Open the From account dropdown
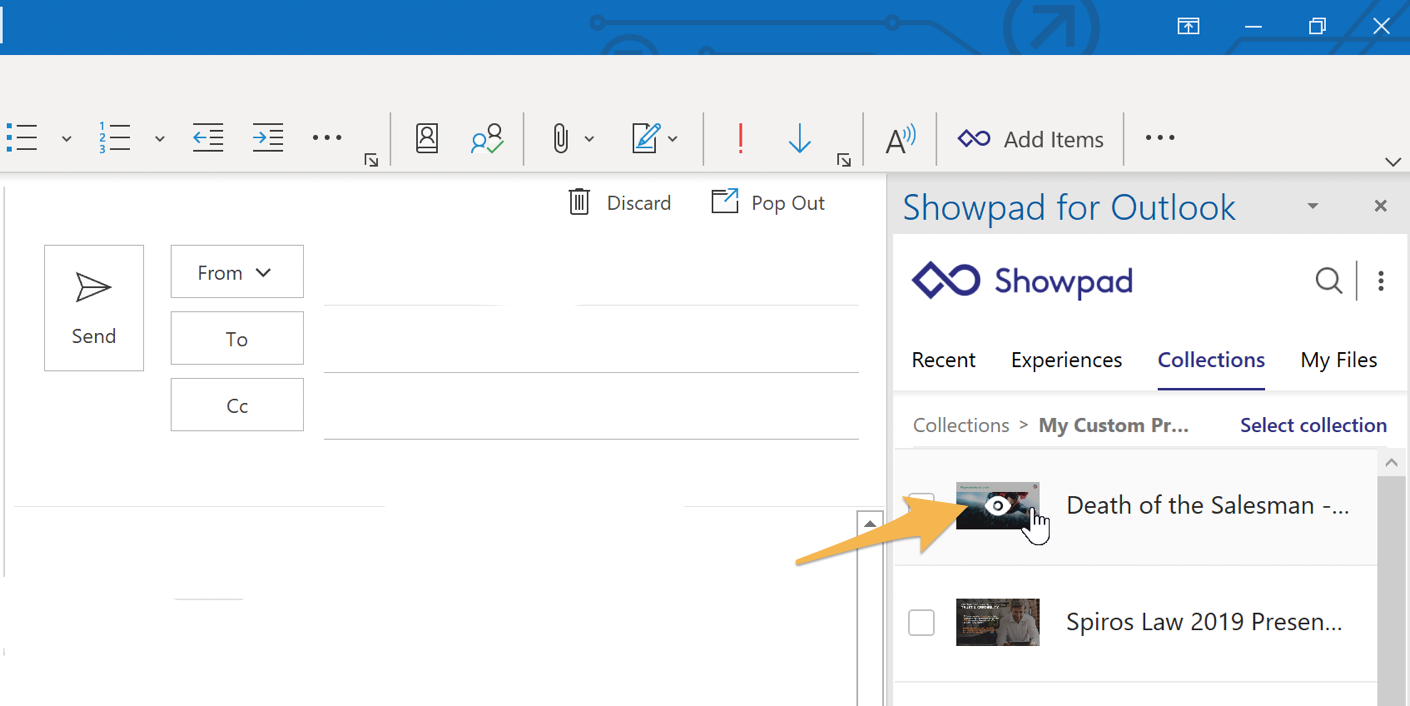This screenshot has width=1410, height=706. (x=237, y=272)
